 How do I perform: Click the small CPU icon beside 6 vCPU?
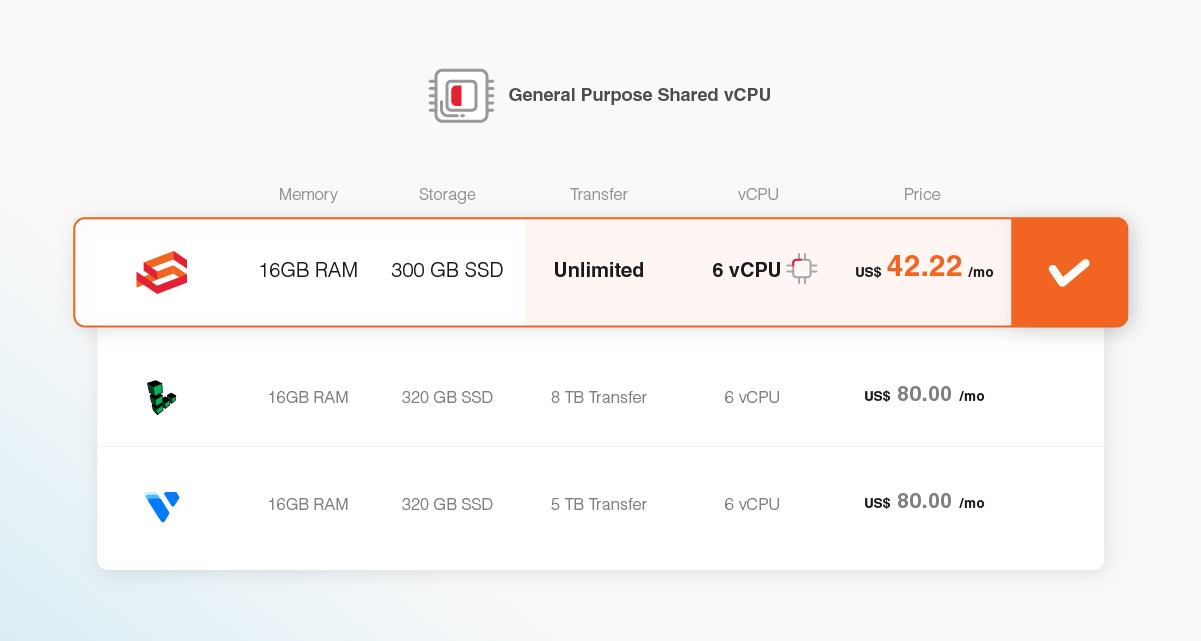803,269
